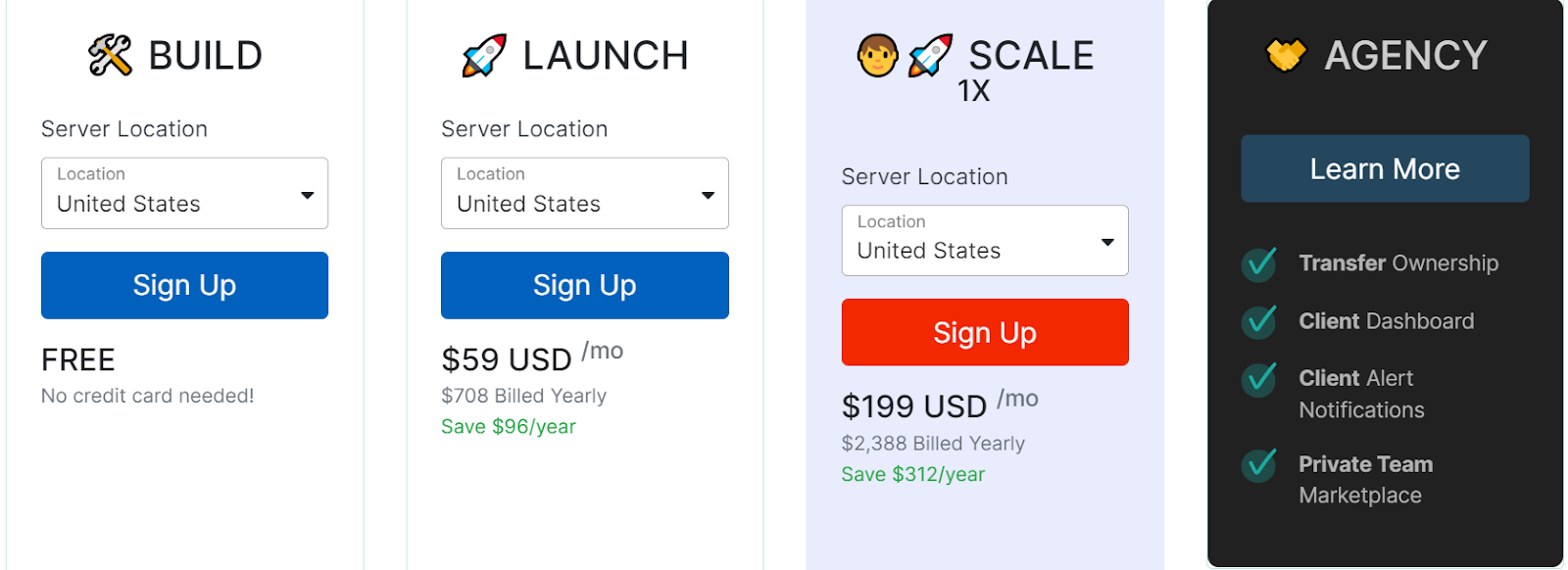Click Sign Up under the BUILD plan

183,285
